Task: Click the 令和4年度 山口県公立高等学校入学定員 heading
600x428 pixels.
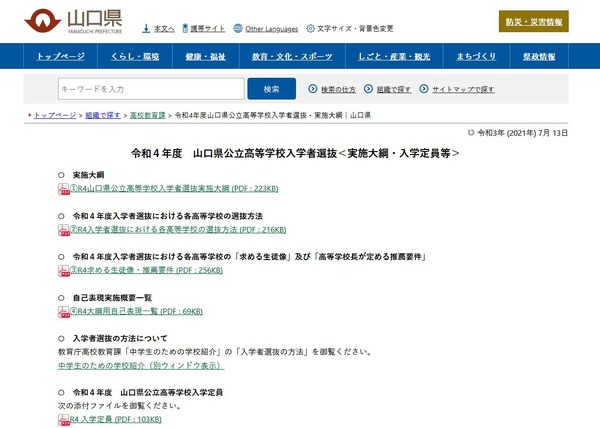Action: (x=148, y=392)
